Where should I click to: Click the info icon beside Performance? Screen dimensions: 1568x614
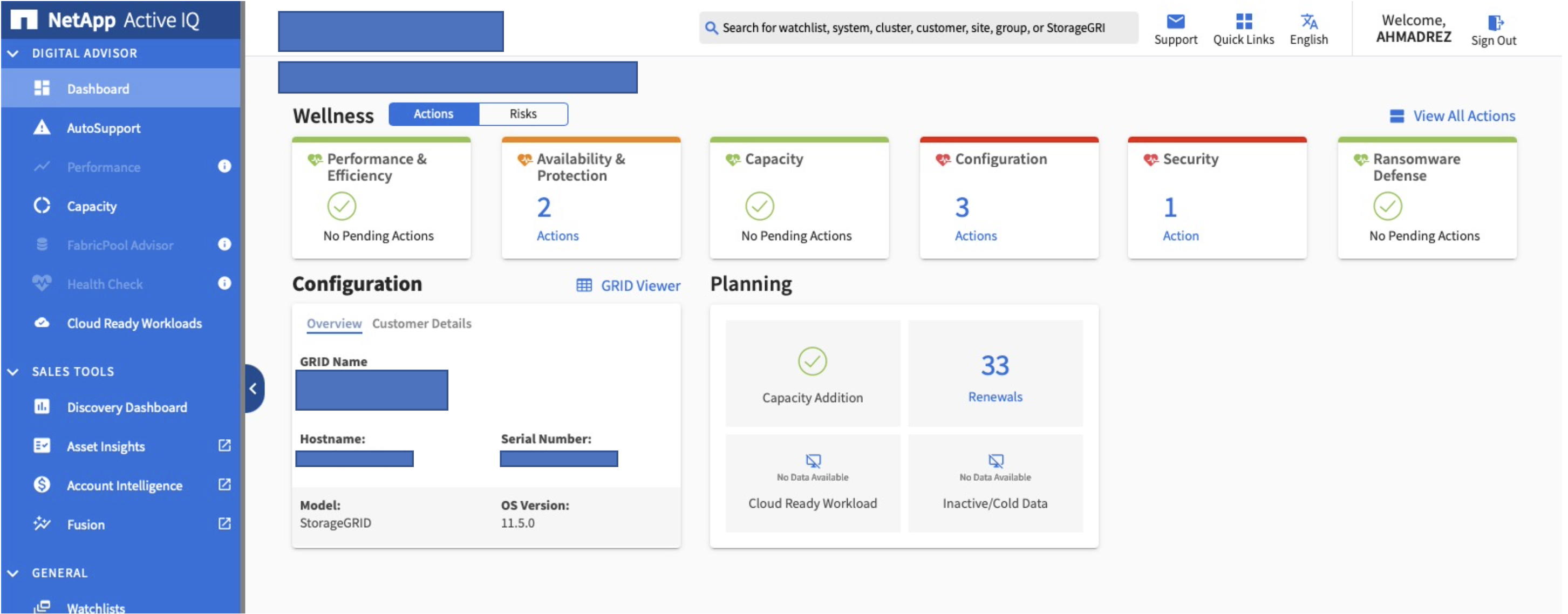pyautogui.click(x=224, y=166)
